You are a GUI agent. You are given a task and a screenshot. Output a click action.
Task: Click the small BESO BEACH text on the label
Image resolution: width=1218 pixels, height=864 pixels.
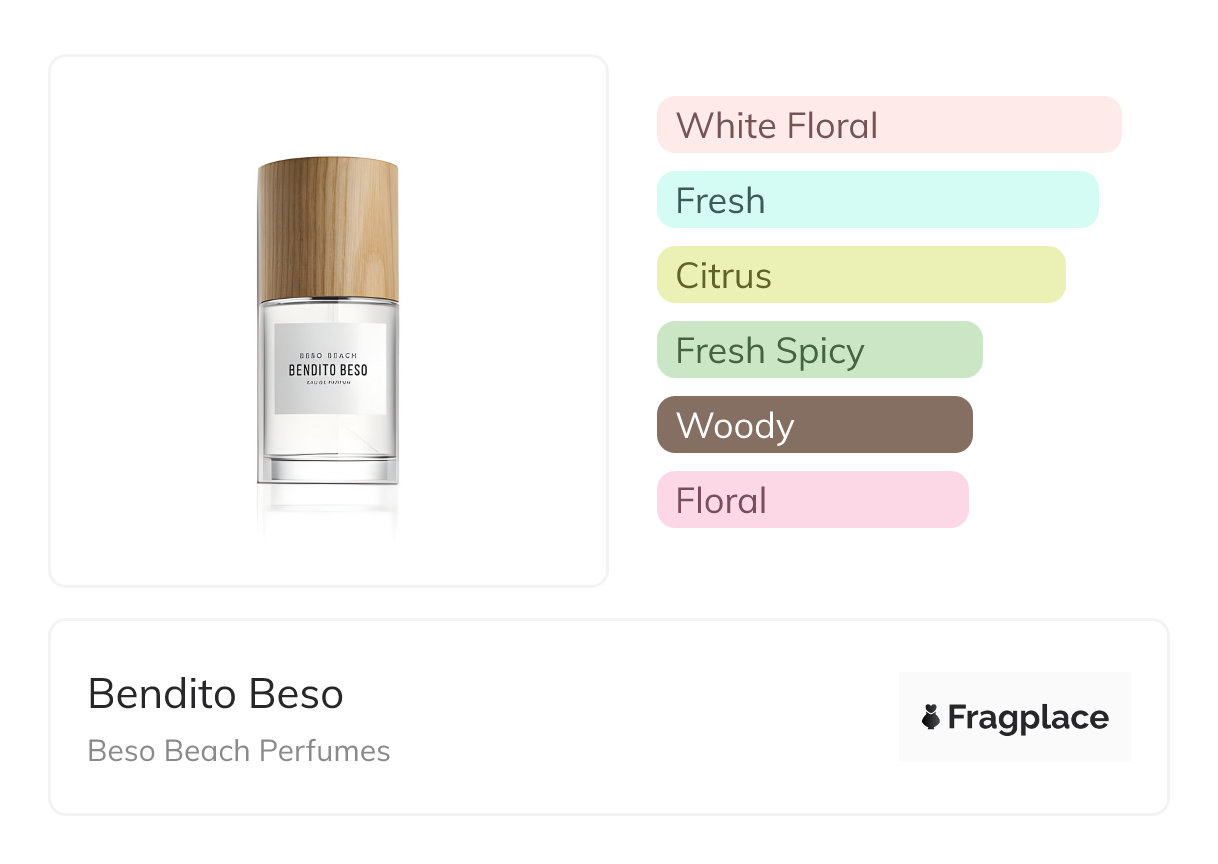click(x=328, y=355)
